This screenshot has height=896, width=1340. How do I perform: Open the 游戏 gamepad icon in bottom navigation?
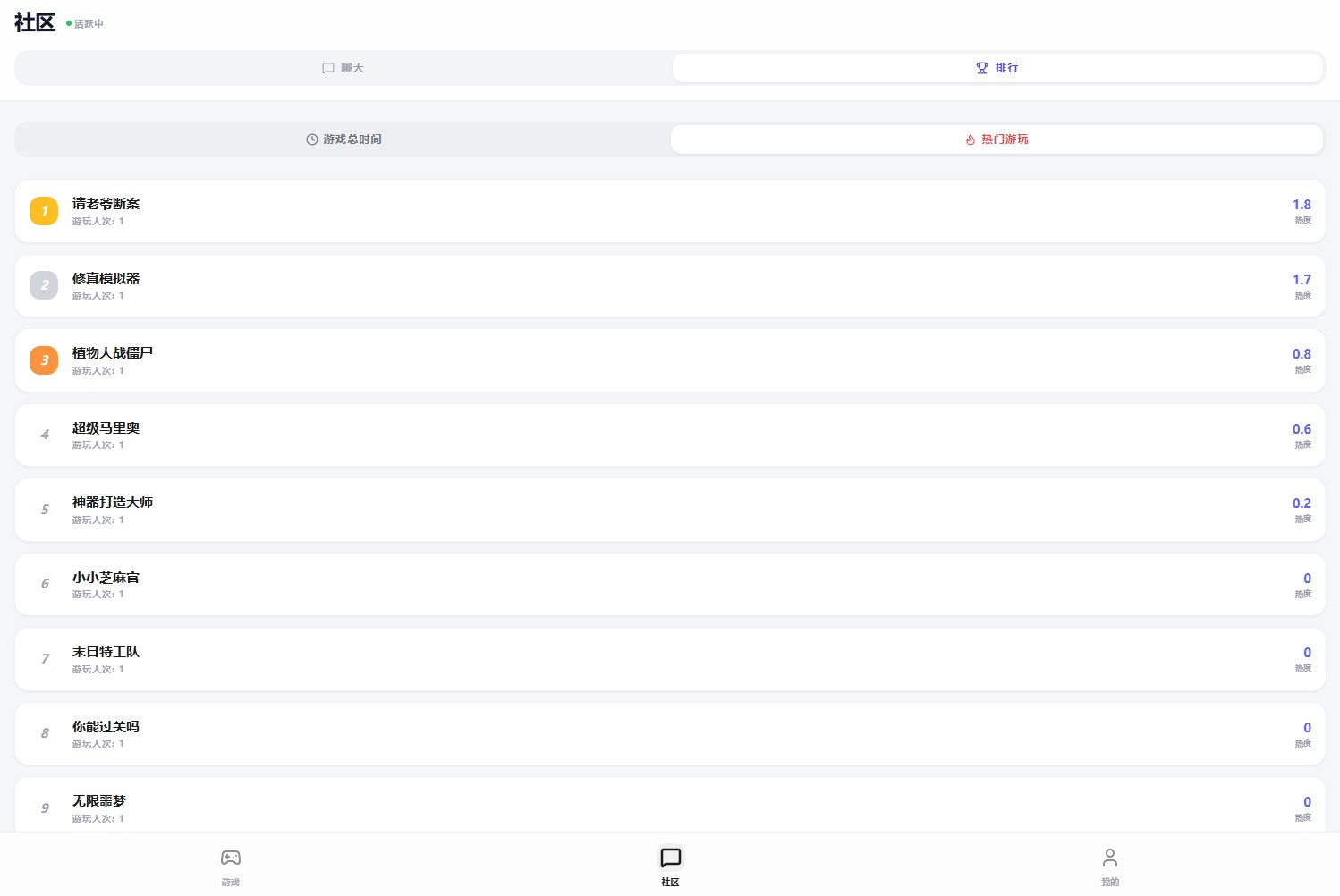230,858
